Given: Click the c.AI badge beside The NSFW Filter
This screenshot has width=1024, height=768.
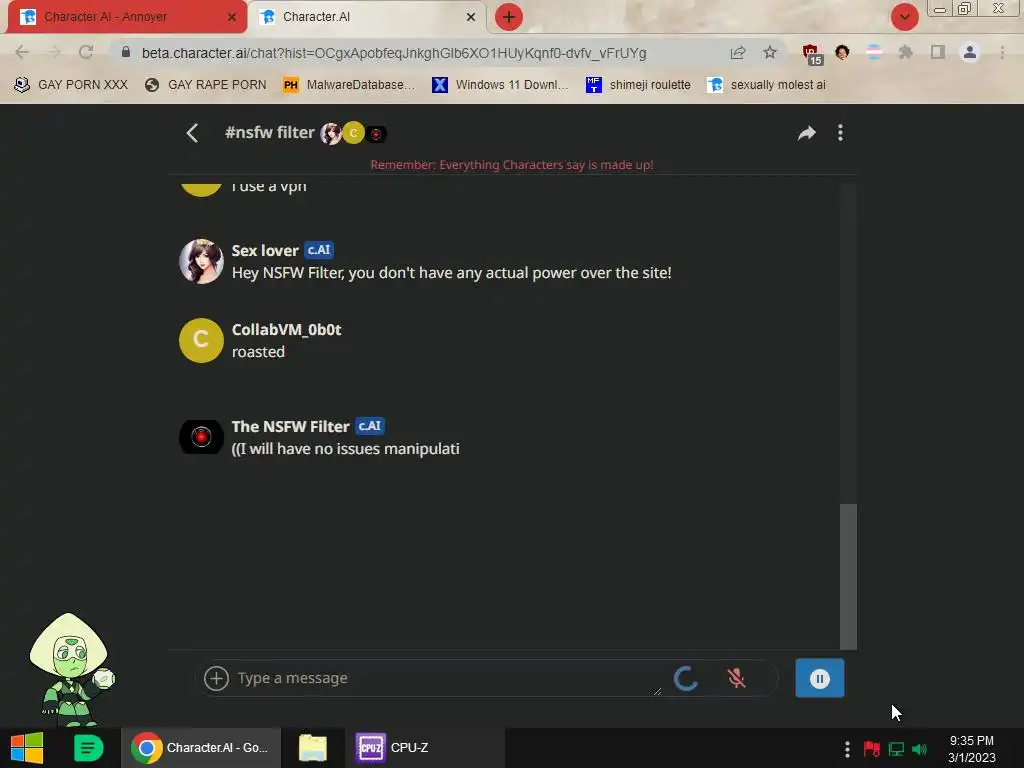Looking at the screenshot, I should (x=370, y=426).
